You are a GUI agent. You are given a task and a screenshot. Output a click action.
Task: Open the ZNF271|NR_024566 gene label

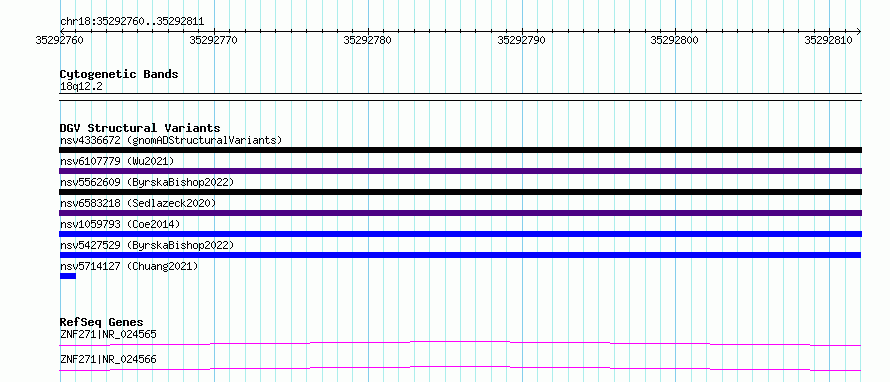click(x=108, y=360)
